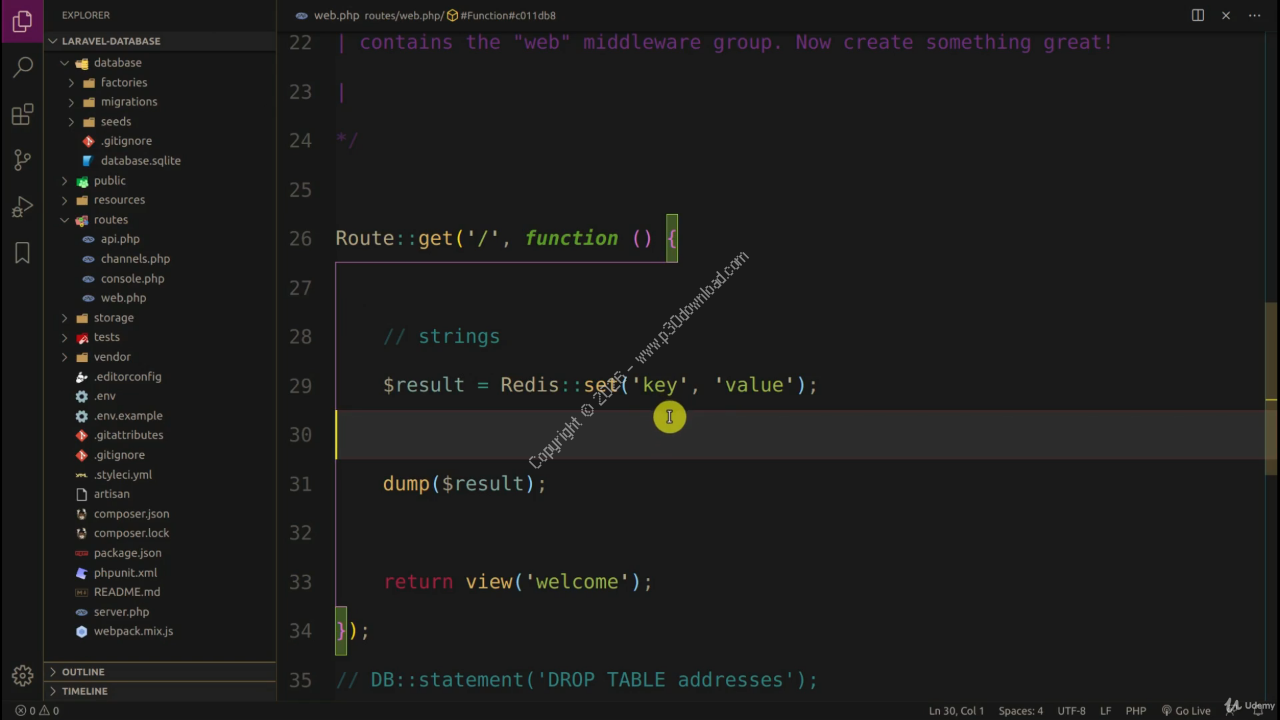
Task: Collapse the LARAVEL-DATABASE root section
Action: point(53,41)
